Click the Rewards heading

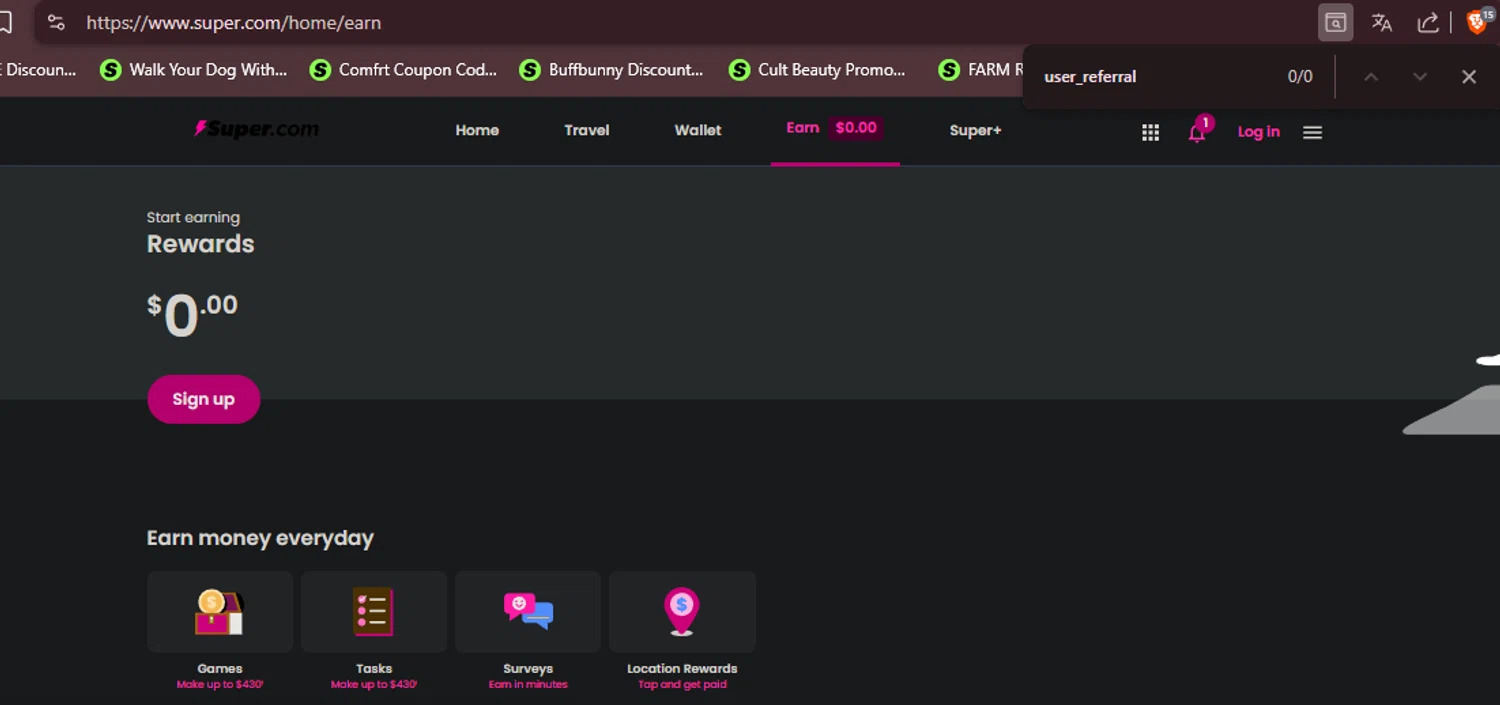(x=200, y=244)
